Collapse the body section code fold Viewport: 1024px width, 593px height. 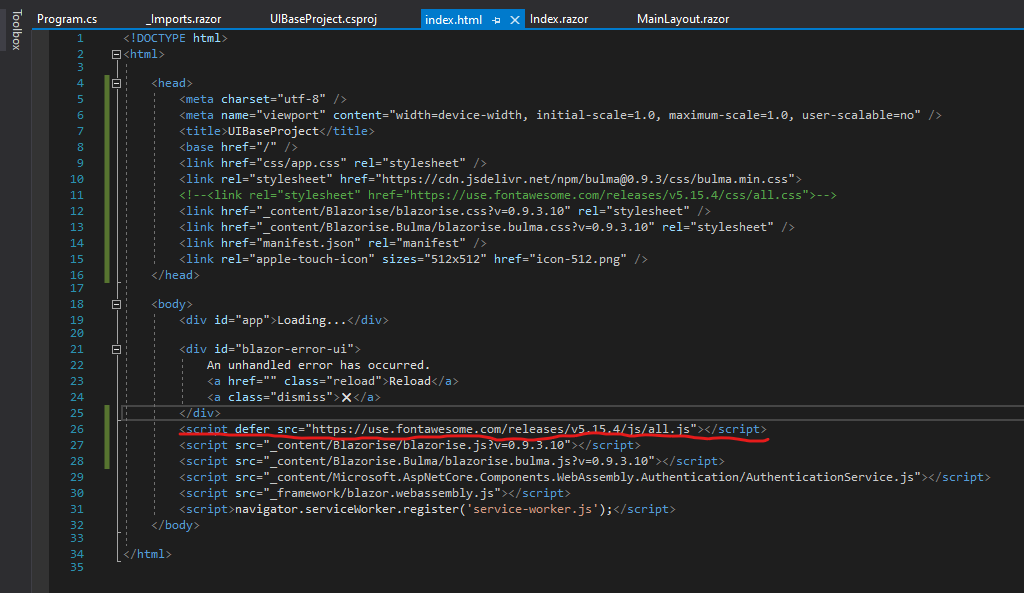pyautogui.click(x=116, y=302)
